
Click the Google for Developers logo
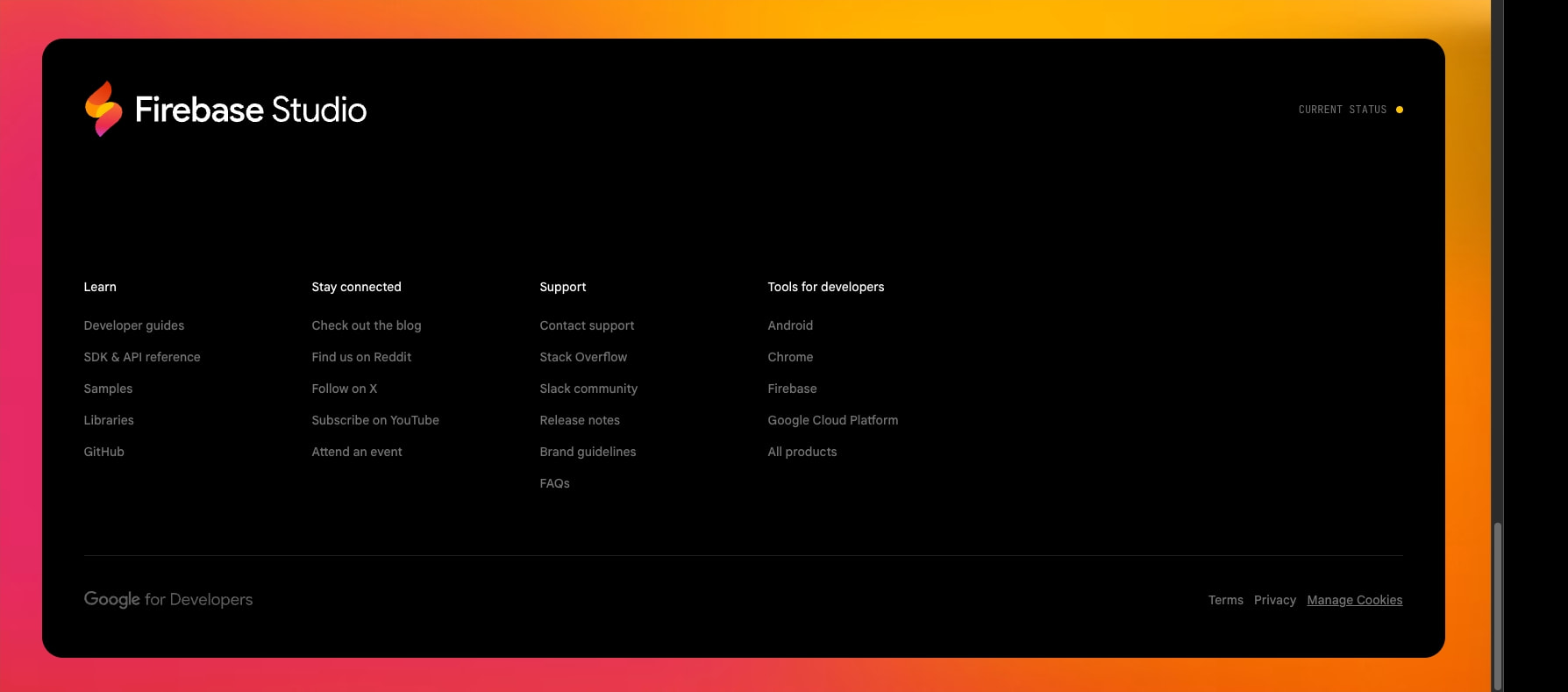coord(168,599)
